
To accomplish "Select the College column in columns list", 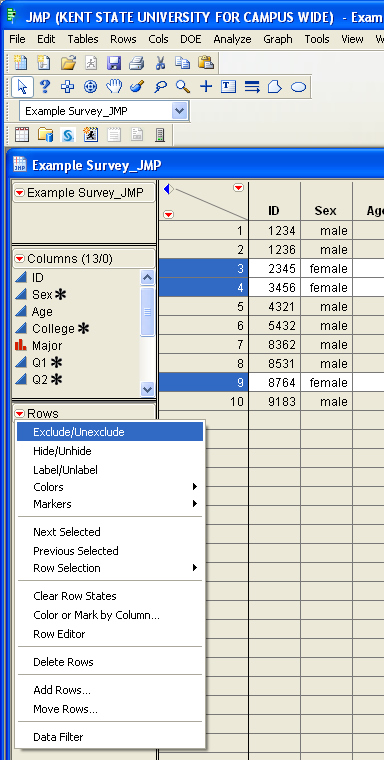I will click(x=53, y=329).
